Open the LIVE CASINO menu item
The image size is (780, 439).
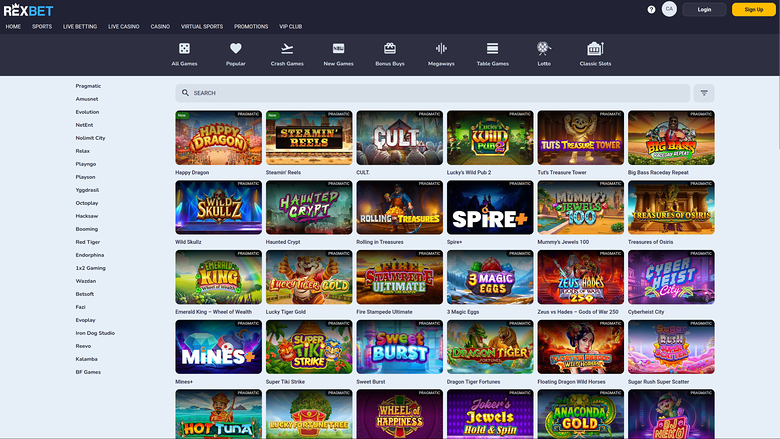pos(123,27)
